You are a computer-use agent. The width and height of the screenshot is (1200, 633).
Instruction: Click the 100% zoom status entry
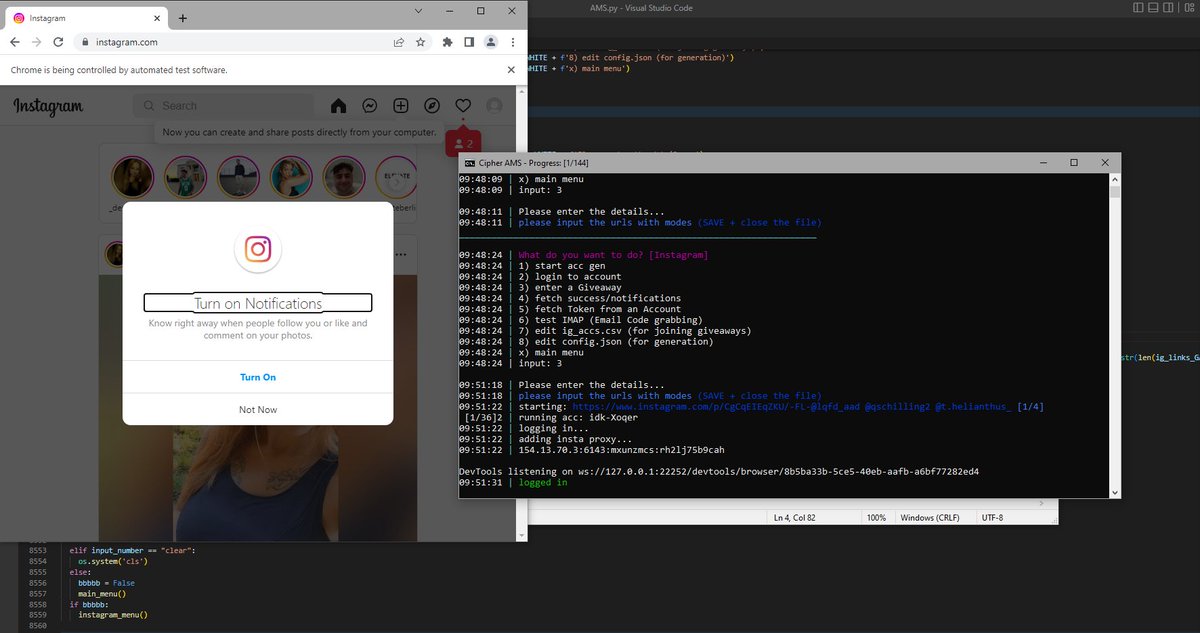coord(877,518)
